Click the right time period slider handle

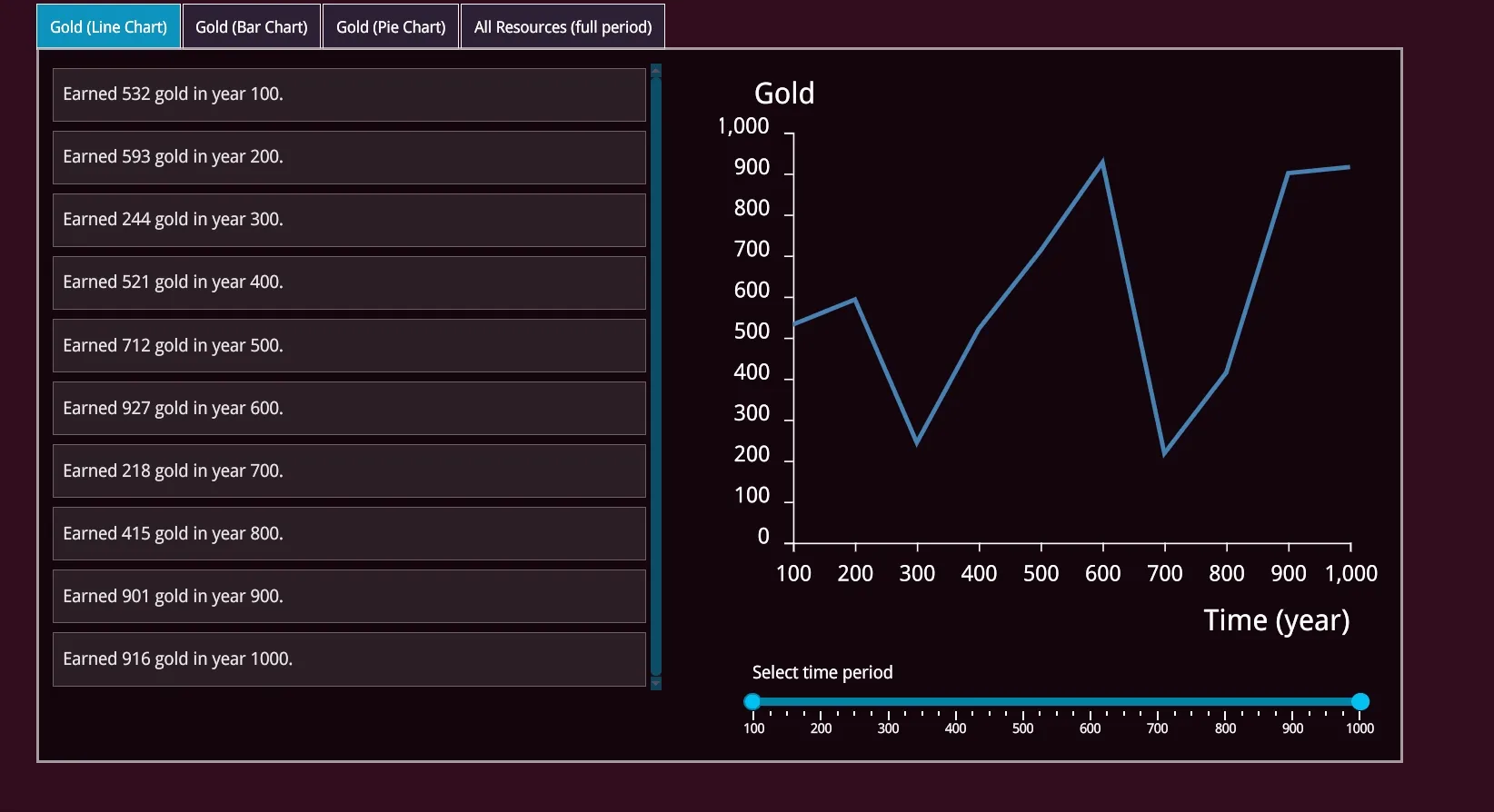tap(1360, 701)
